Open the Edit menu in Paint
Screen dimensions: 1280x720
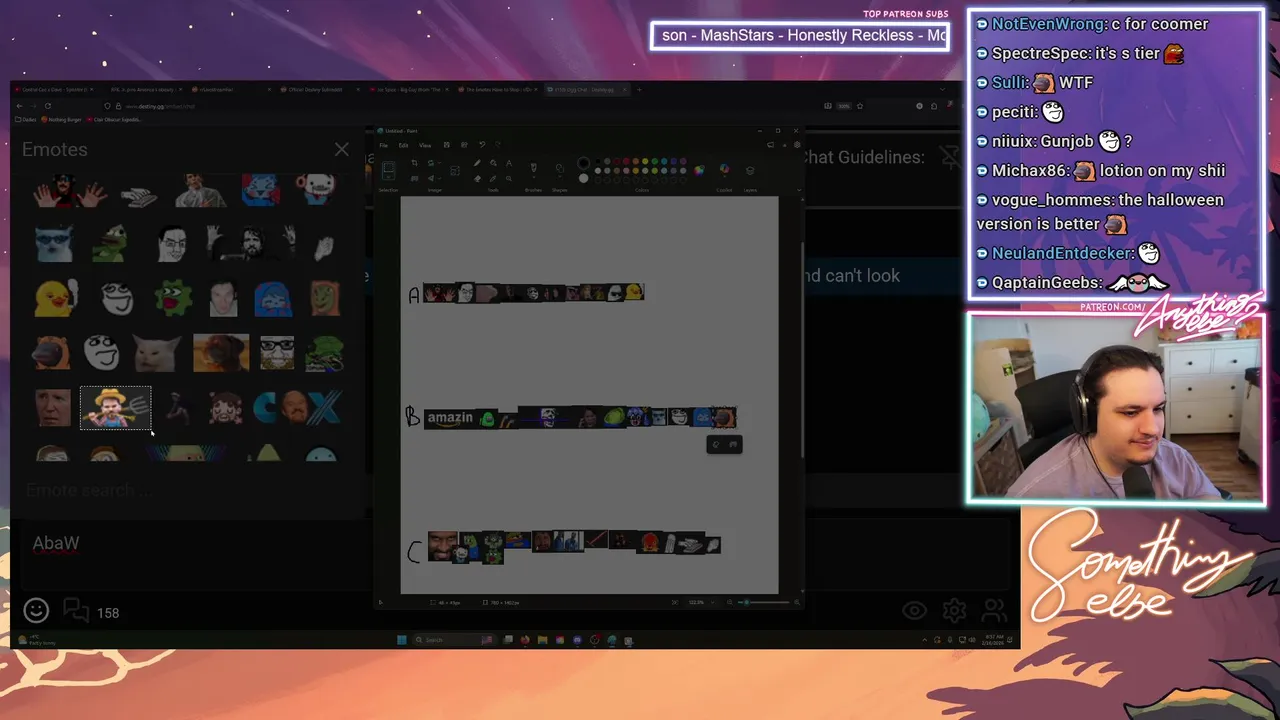coord(403,145)
